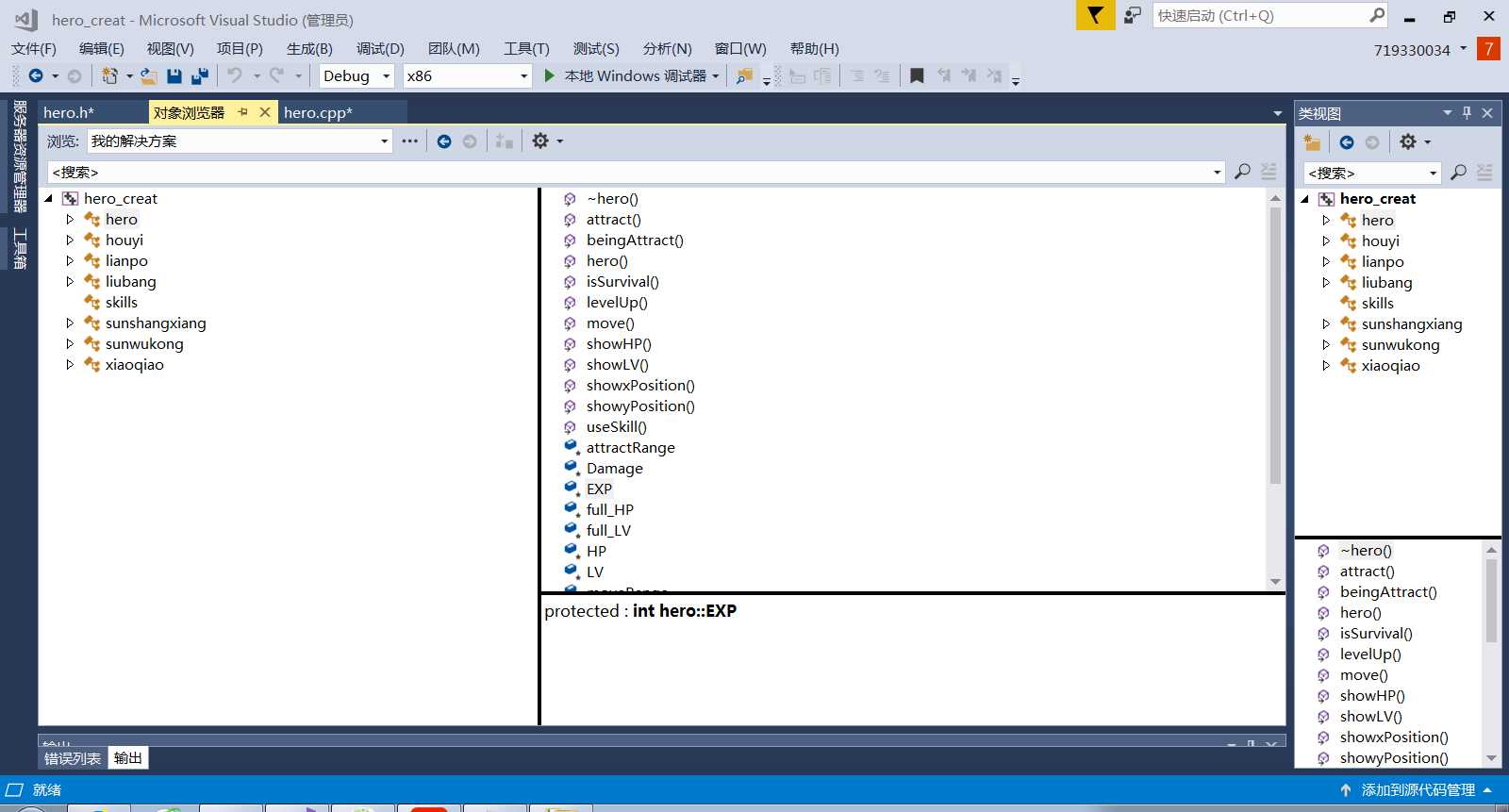Toggle auto-hide pin on Class View panel
This screenshot has height=812, width=1509.
click(x=1467, y=113)
